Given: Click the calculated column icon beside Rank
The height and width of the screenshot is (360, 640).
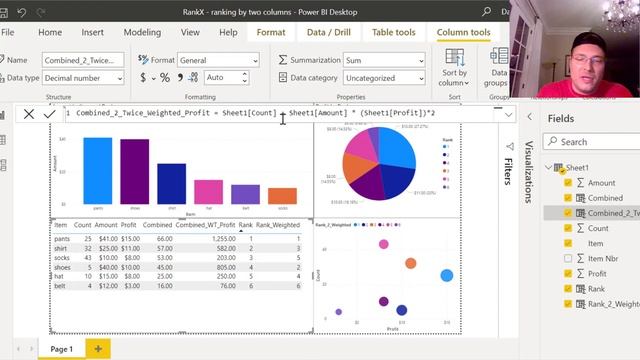Looking at the screenshot, I should (x=580, y=289).
